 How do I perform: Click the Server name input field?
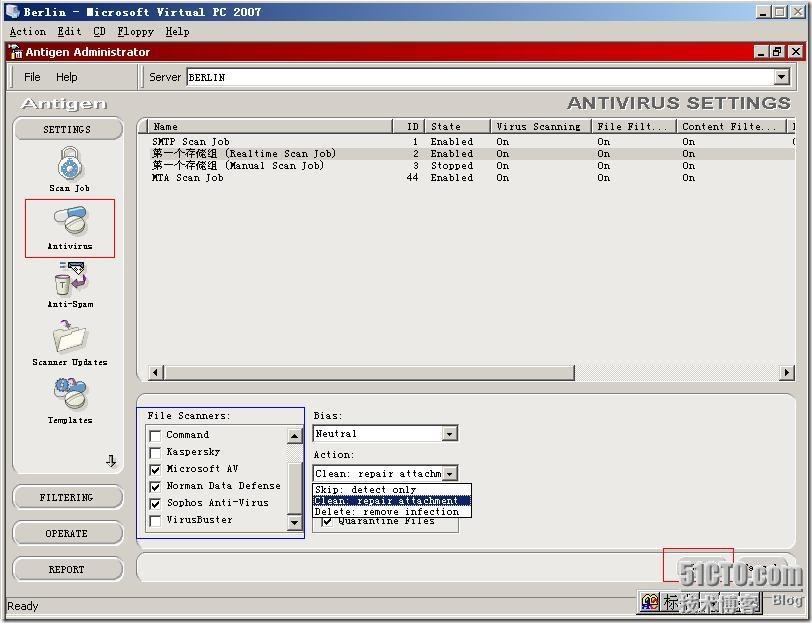tap(481, 77)
